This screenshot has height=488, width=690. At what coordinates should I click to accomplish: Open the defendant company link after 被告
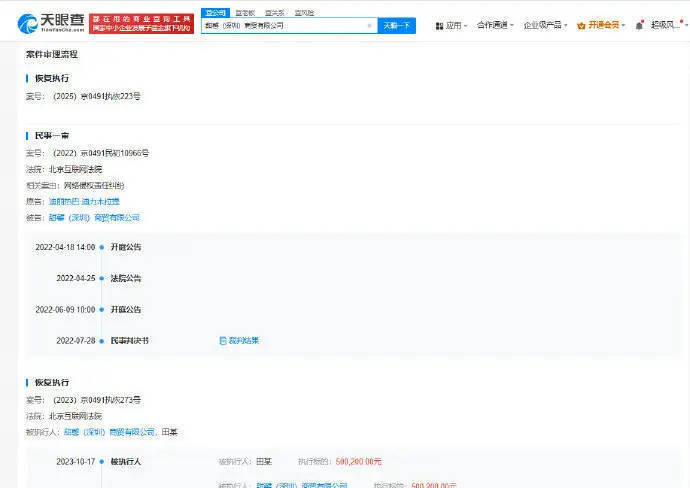tap(94, 217)
